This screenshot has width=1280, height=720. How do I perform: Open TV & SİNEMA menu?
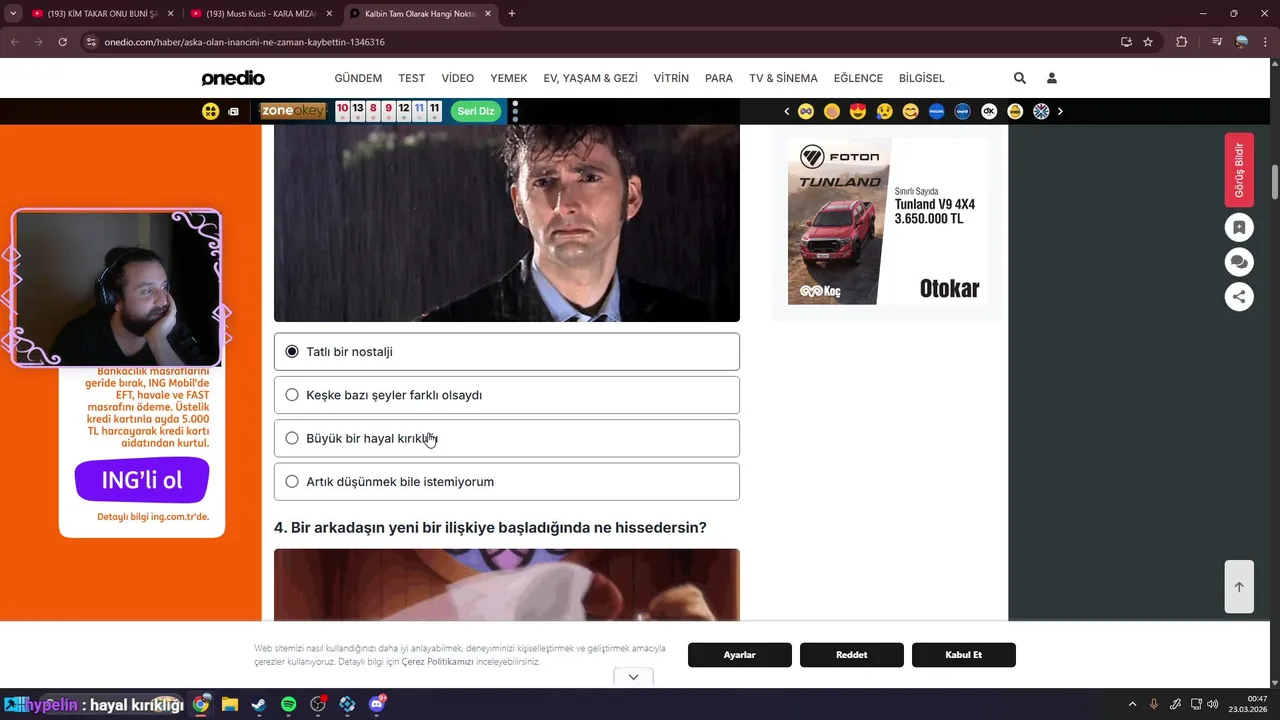click(783, 78)
